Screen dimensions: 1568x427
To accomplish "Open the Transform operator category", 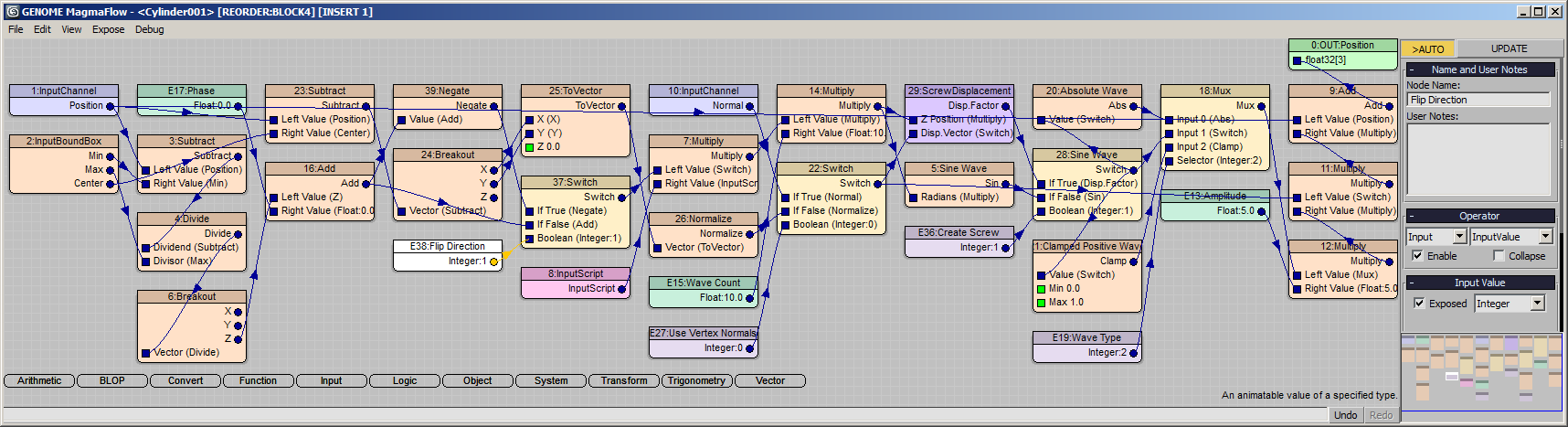I will coord(624,380).
